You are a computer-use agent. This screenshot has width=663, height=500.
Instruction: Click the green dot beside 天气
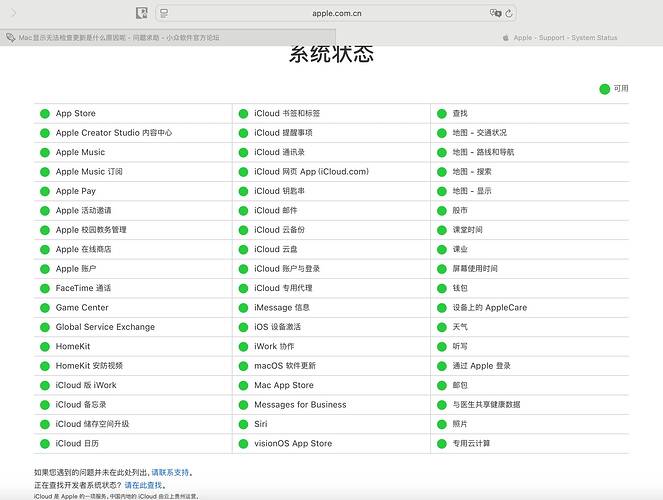coord(442,328)
